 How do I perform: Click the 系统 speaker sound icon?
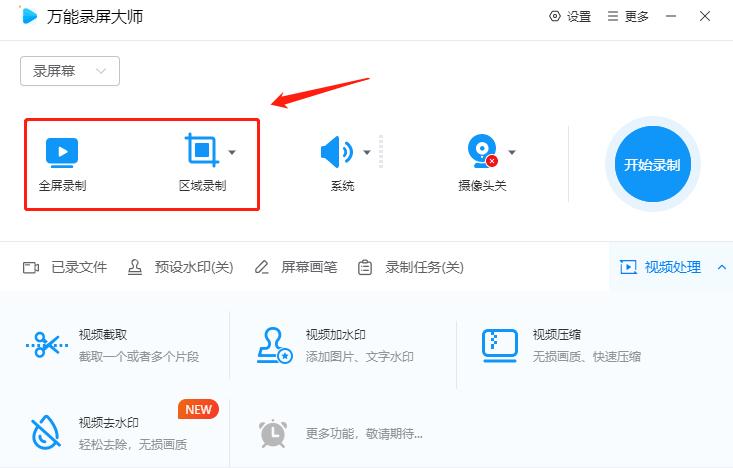point(337,152)
